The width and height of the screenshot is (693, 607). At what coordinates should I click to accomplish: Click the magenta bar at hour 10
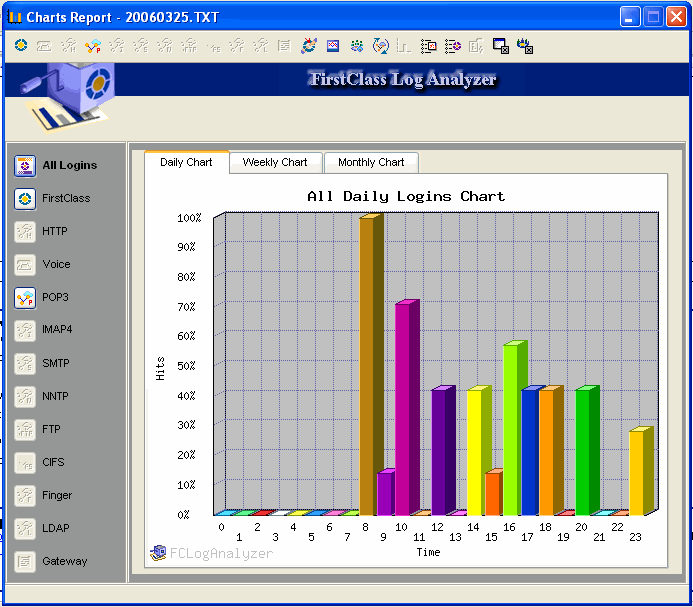coord(403,408)
